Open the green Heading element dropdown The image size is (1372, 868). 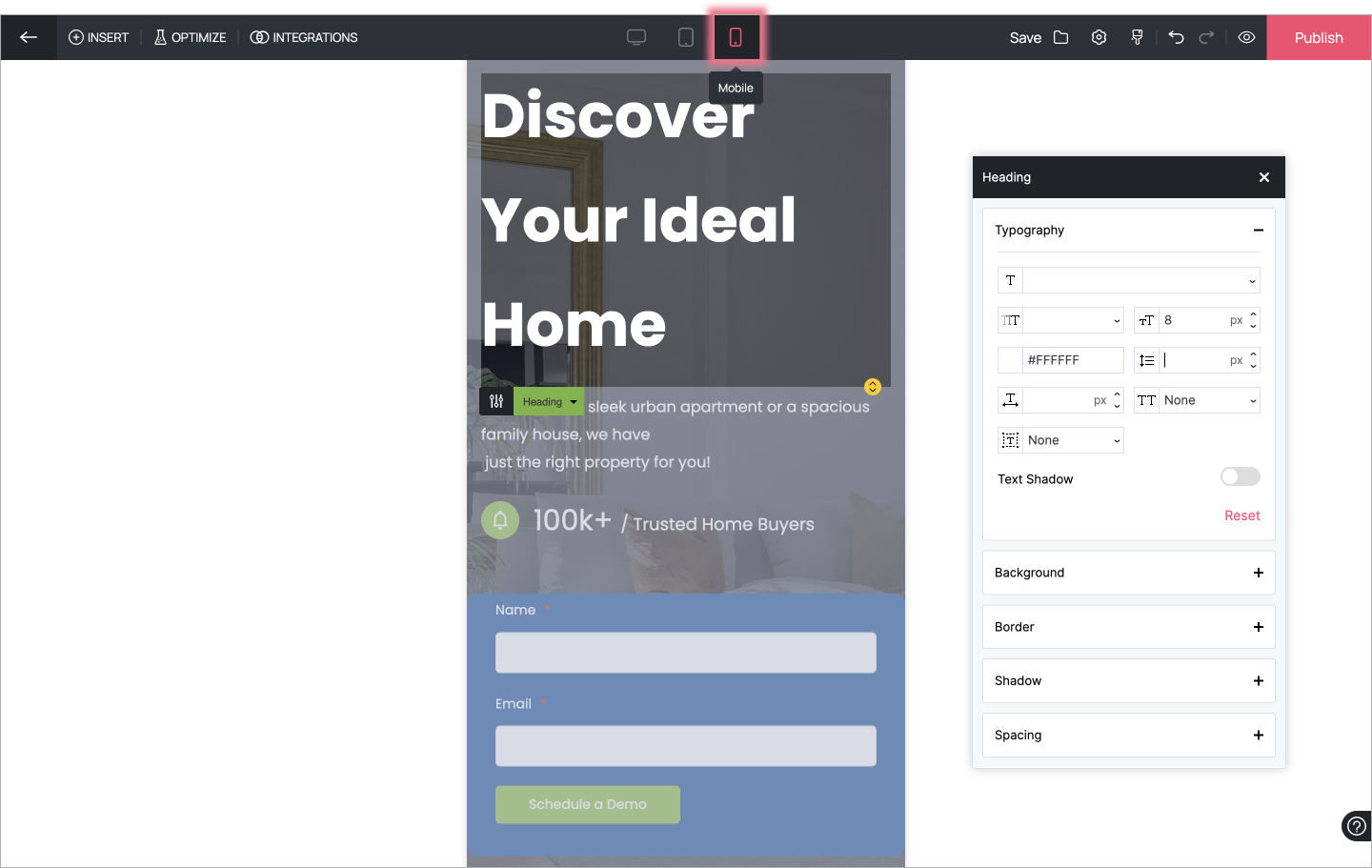pos(550,401)
